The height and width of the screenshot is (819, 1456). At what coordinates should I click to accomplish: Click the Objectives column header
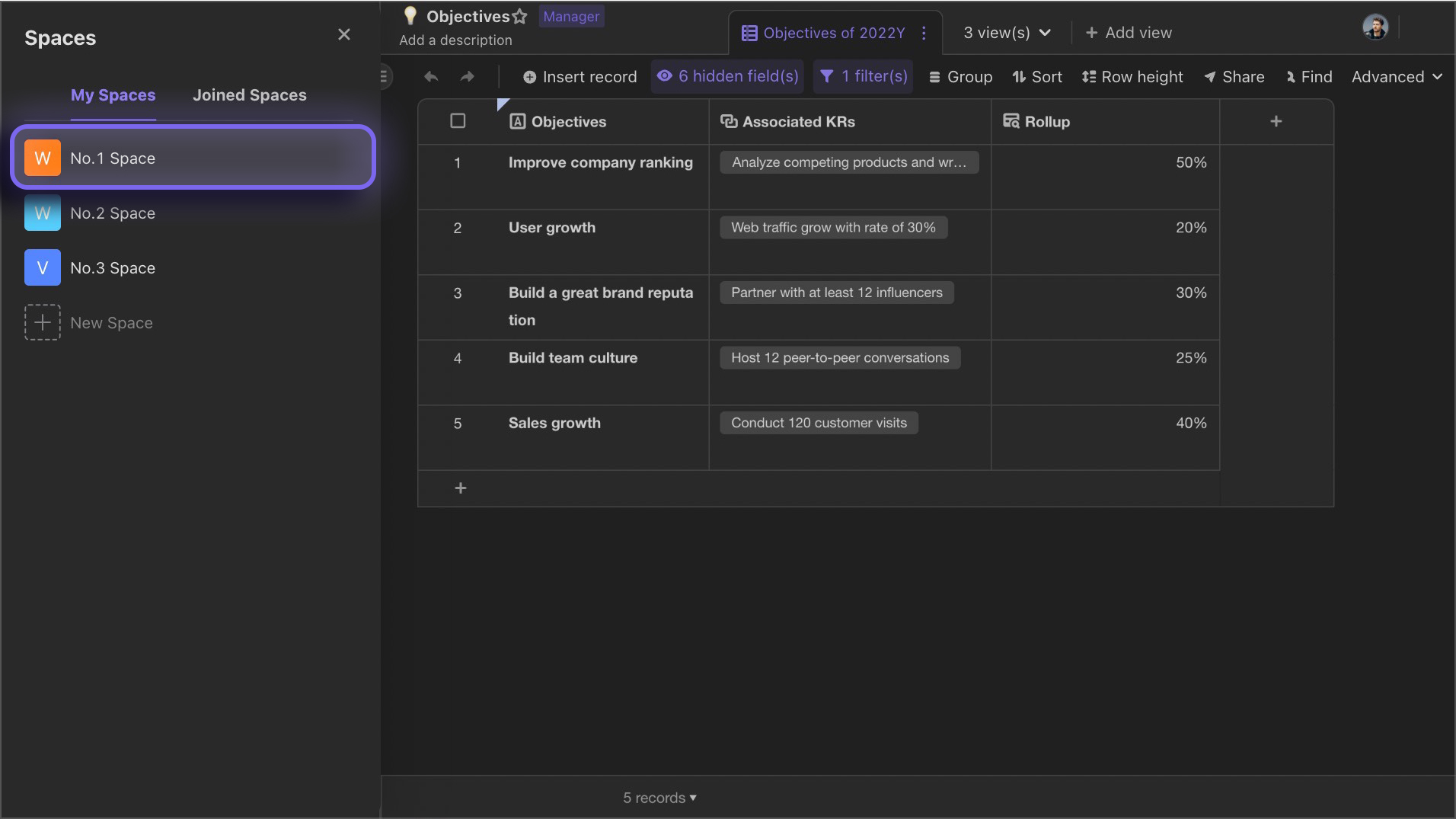(602, 122)
